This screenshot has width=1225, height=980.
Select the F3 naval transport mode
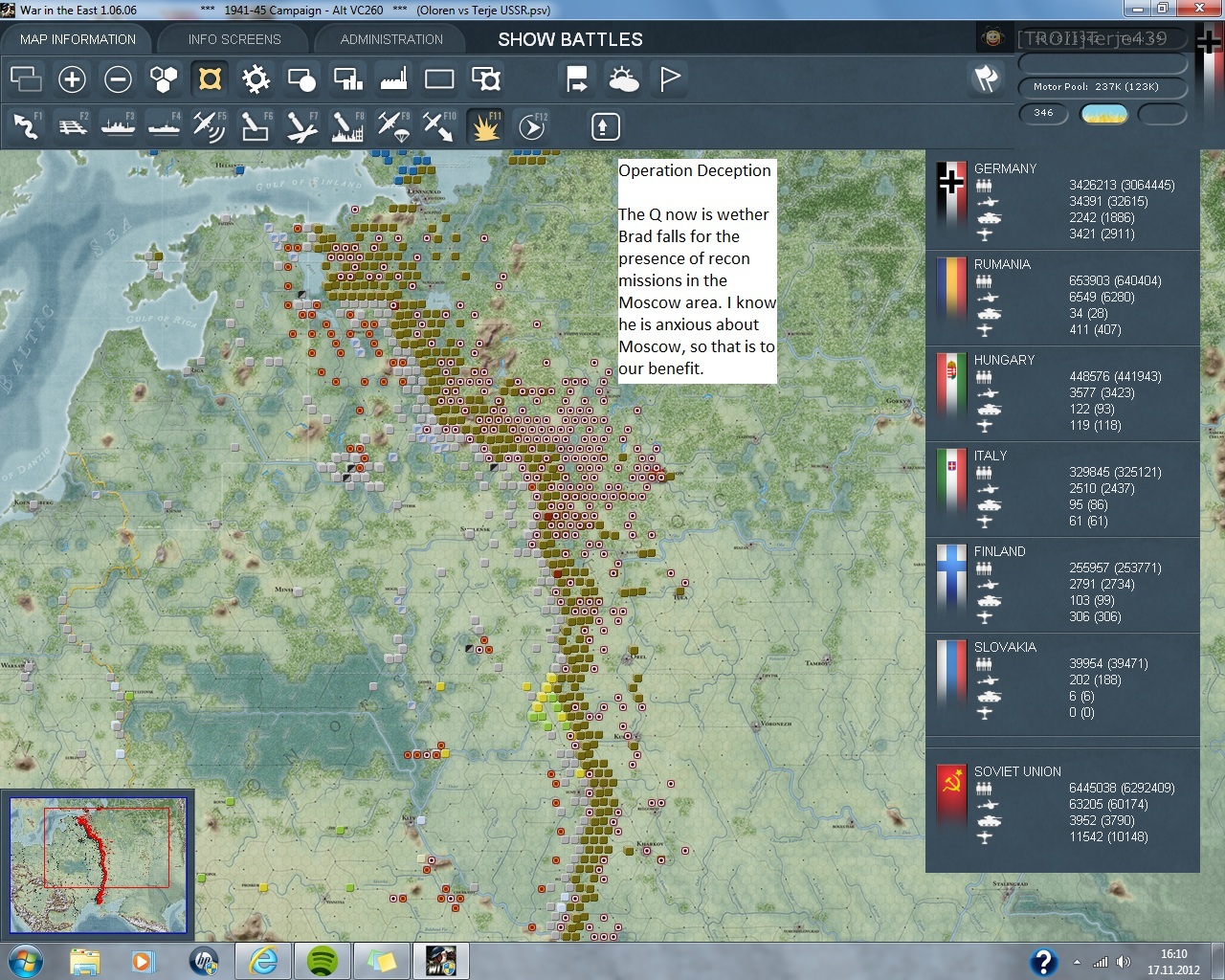point(118,126)
